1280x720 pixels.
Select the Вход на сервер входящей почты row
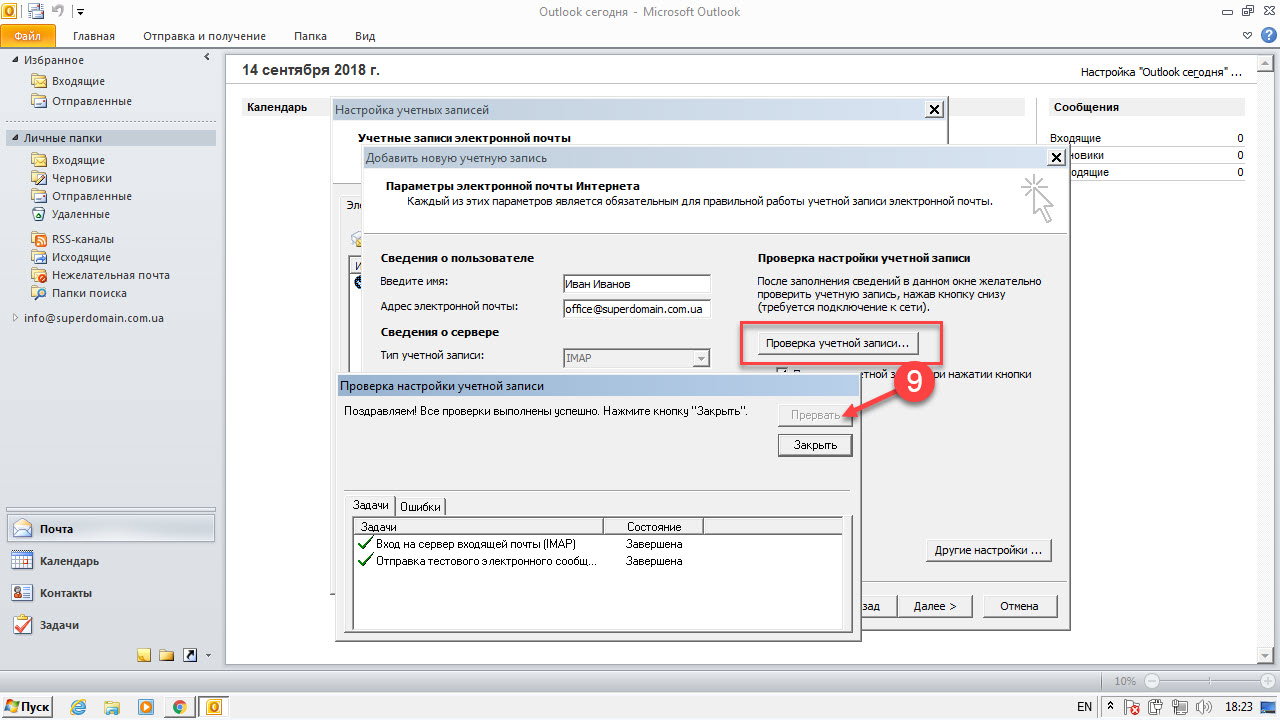coord(598,544)
